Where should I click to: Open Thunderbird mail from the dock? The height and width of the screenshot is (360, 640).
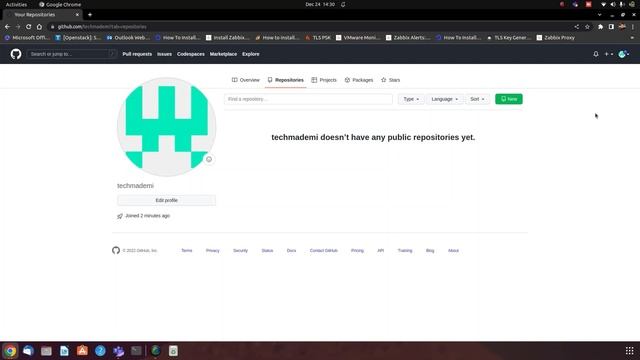point(28,351)
